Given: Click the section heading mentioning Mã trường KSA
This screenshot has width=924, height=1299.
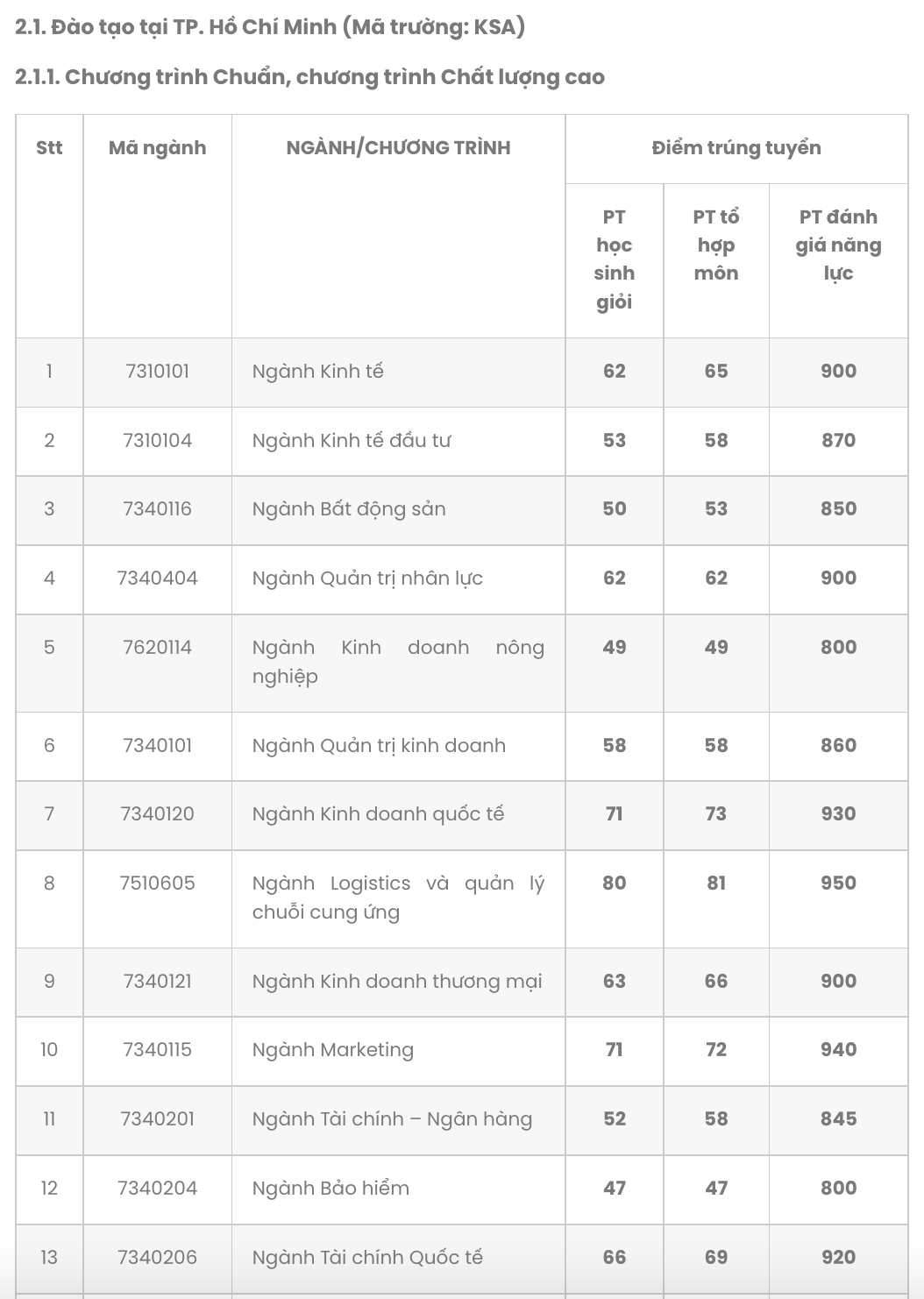Looking at the screenshot, I should (x=270, y=27).
